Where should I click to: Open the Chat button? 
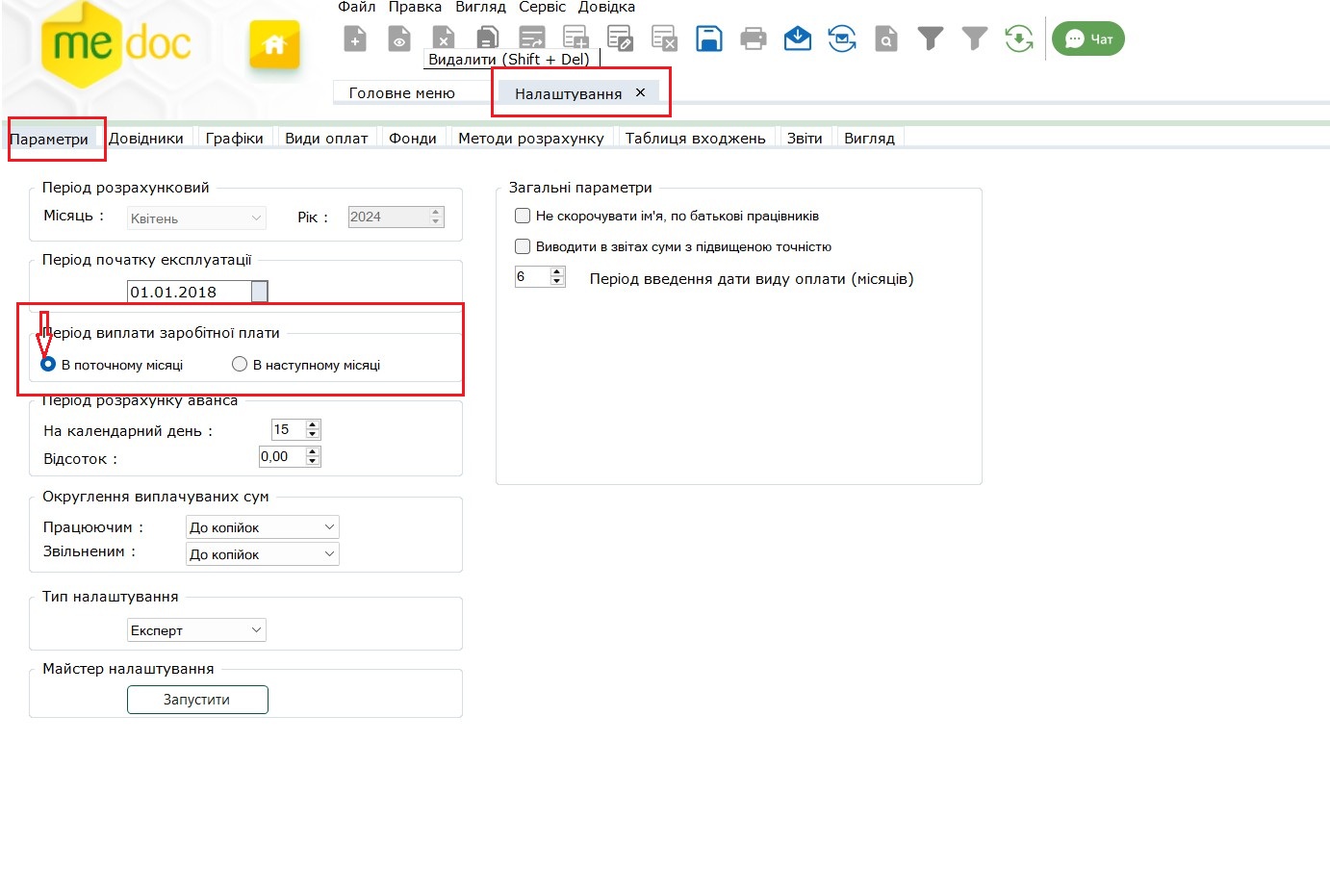click(x=1088, y=39)
